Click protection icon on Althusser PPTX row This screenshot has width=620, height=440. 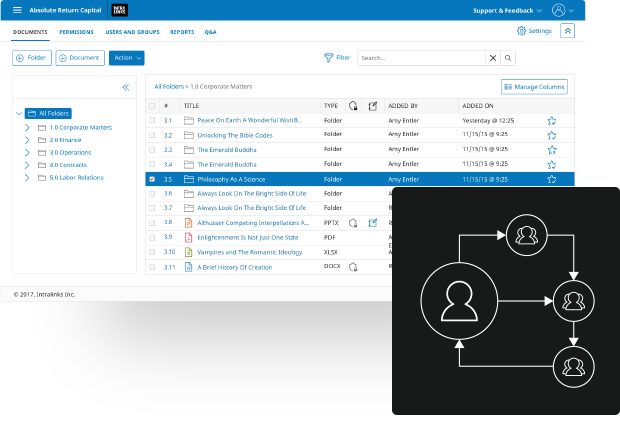click(353, 223)
